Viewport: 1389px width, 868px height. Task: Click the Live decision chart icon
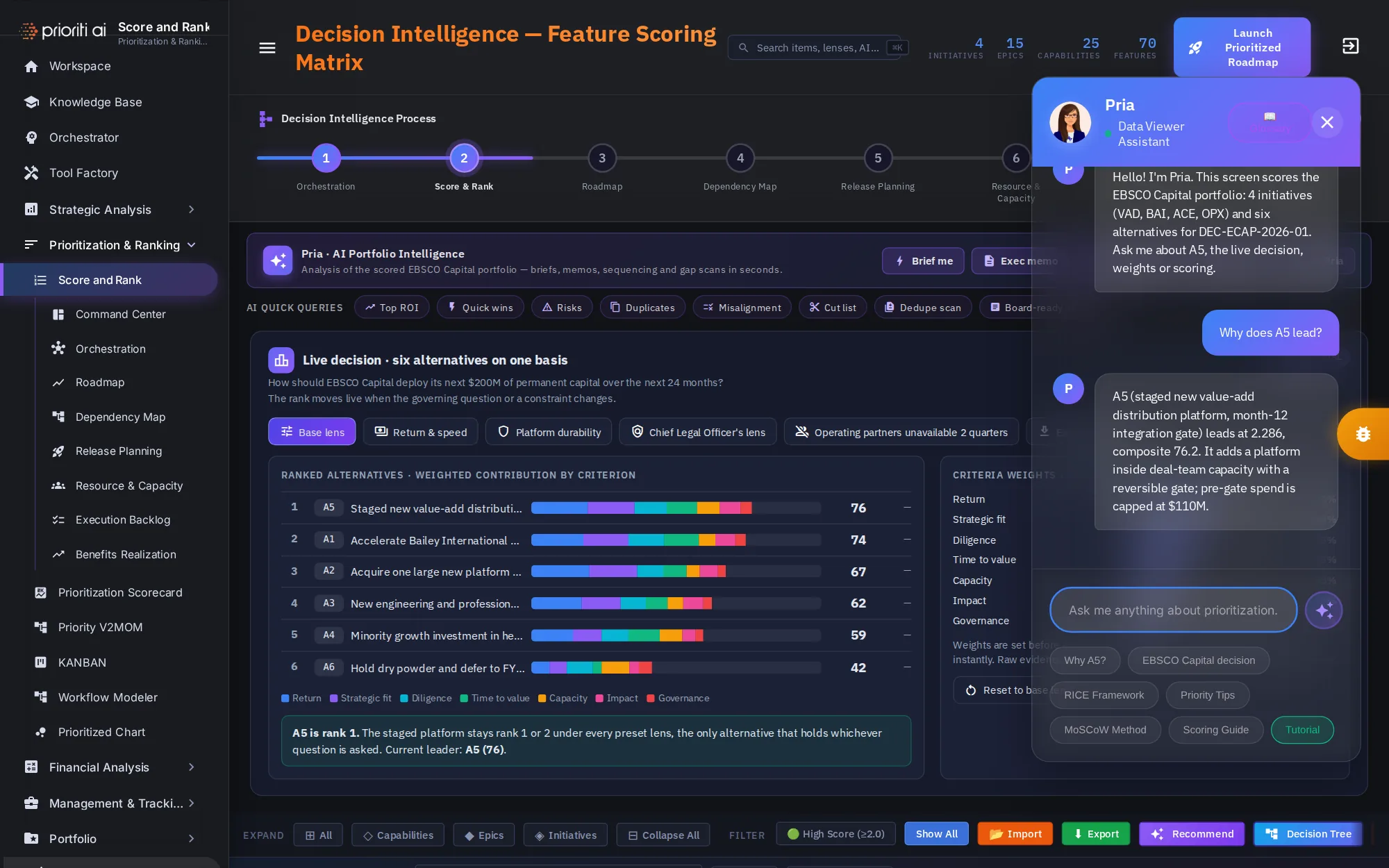[281, 360]
